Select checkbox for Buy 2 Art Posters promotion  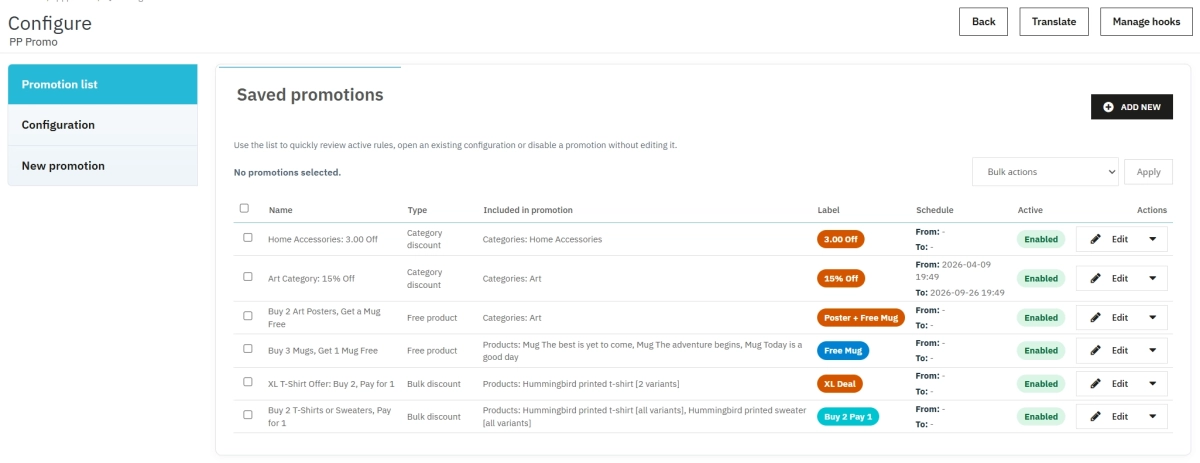(x=248, y=315)
